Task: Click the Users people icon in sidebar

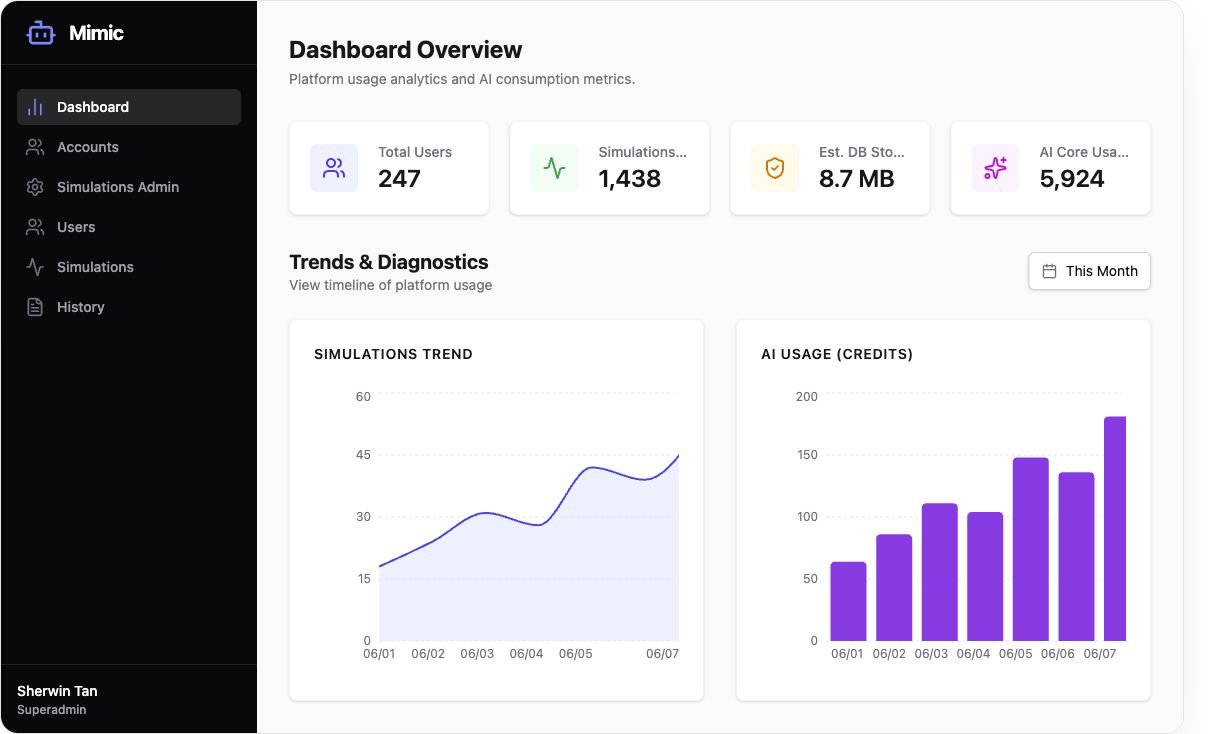Action: [35, 227]
